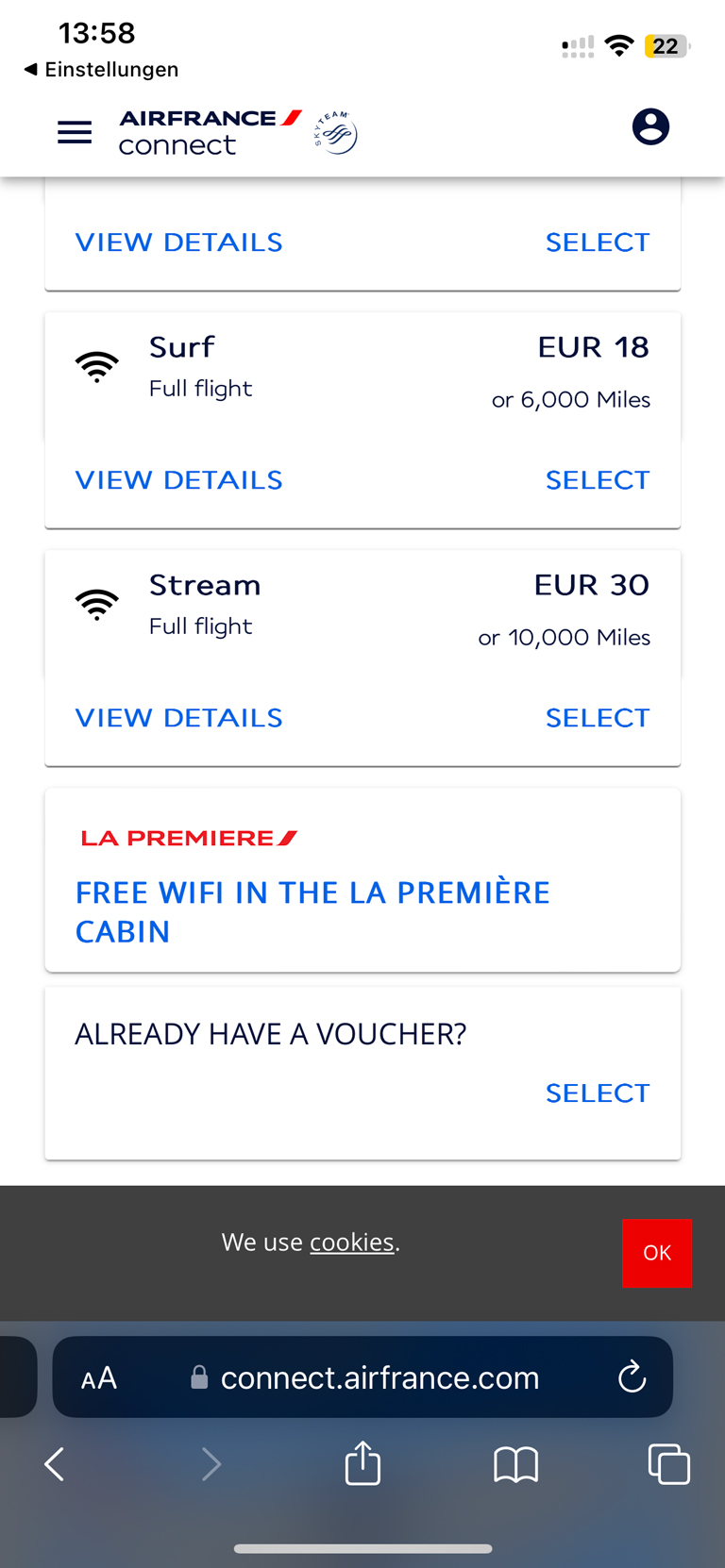725x1568 pixels.
Task: View details of the Surf pass
Action: coord(179,480)
